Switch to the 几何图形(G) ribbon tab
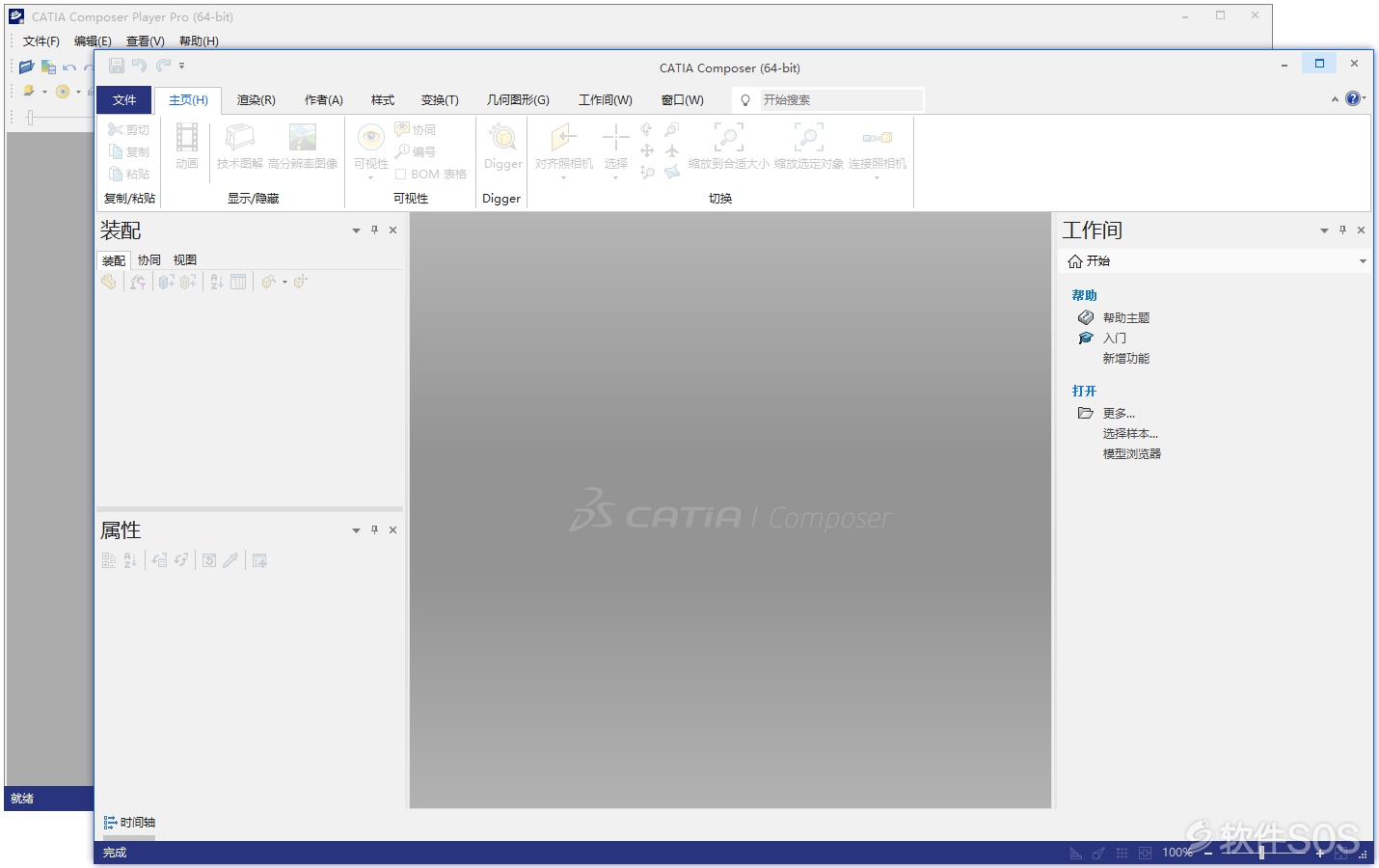 click(518, 100)
